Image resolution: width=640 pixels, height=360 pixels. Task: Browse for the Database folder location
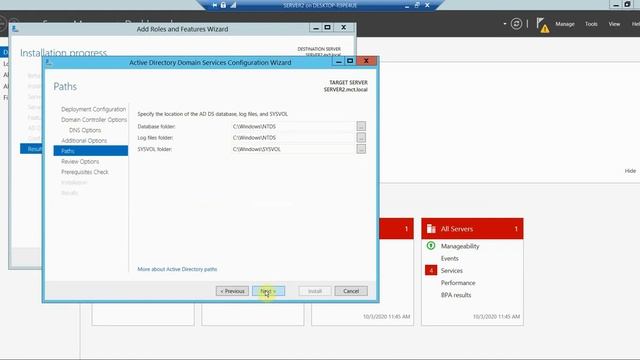pos(361,126)
